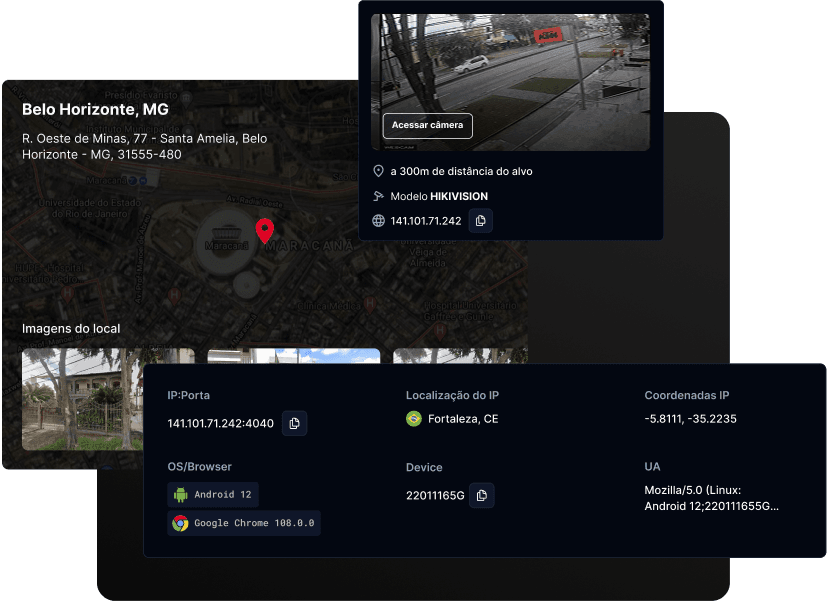The image size is (828, 601).
Task: Click the truncated Mozilla/5.0 UA text
Action: click(711, 498)
